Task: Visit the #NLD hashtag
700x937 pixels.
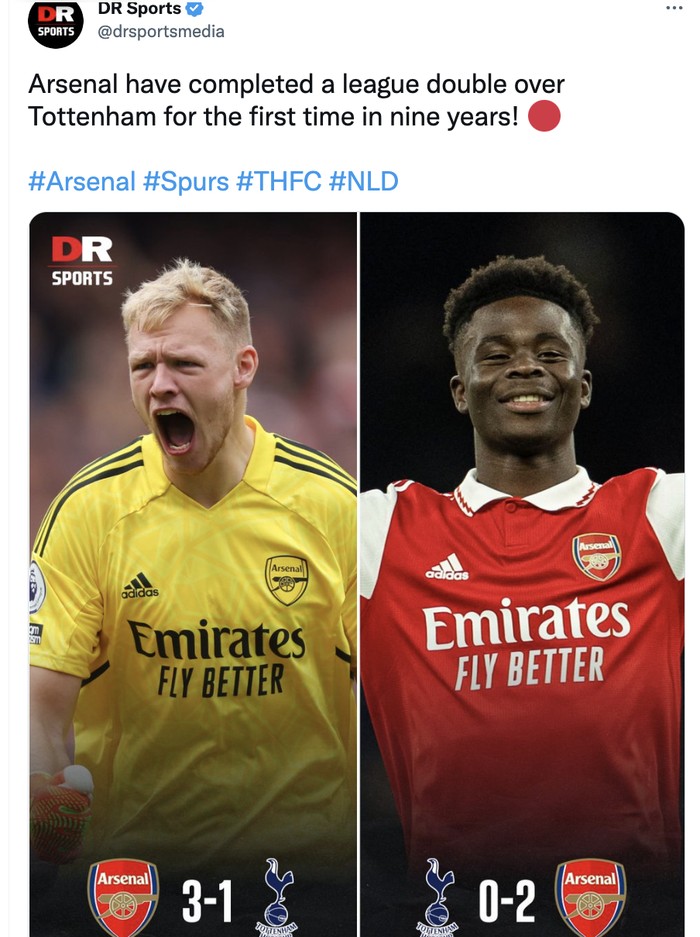Action: [x=363, y=181]
